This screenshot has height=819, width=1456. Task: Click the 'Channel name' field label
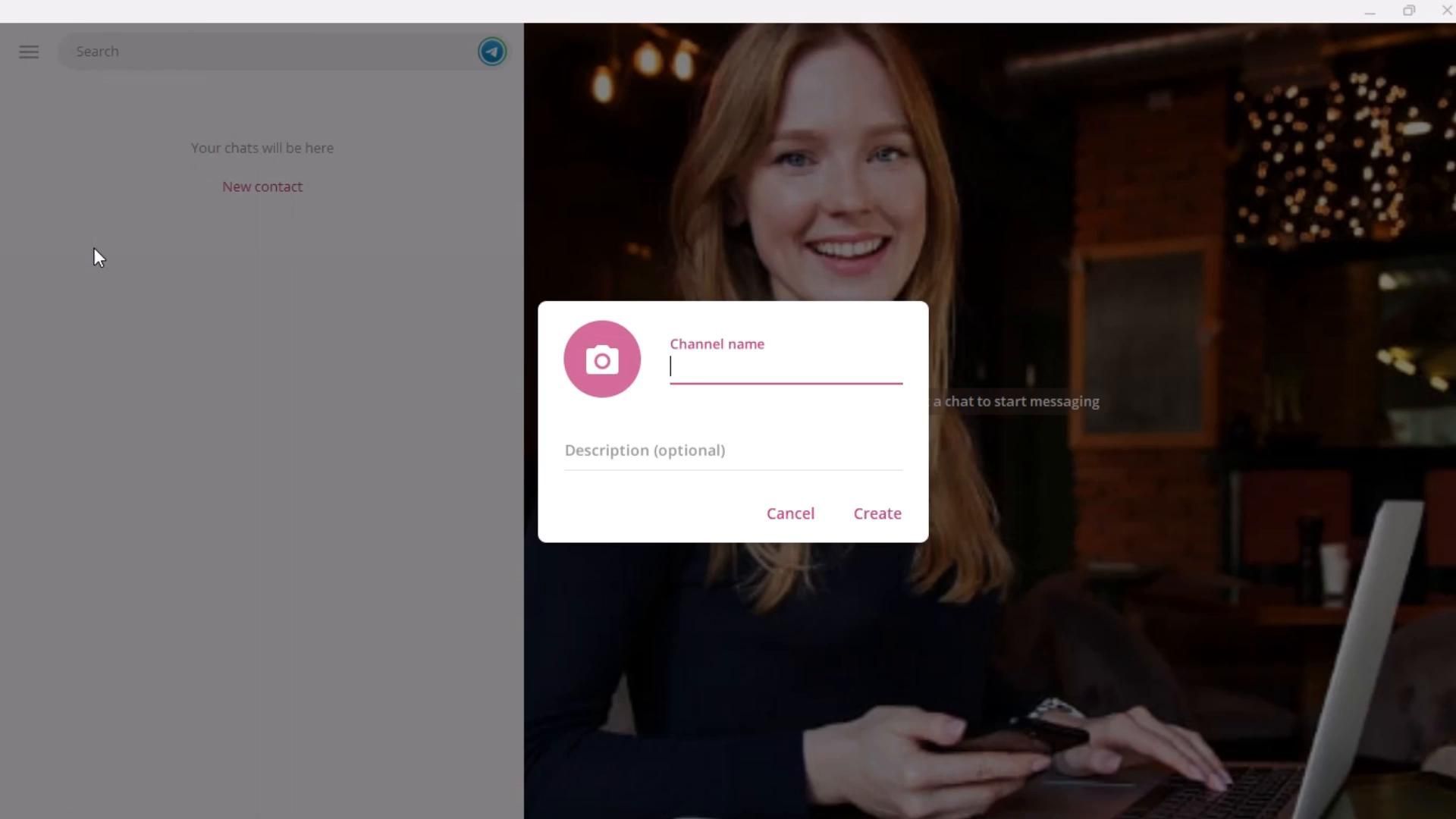click(717, 344)
